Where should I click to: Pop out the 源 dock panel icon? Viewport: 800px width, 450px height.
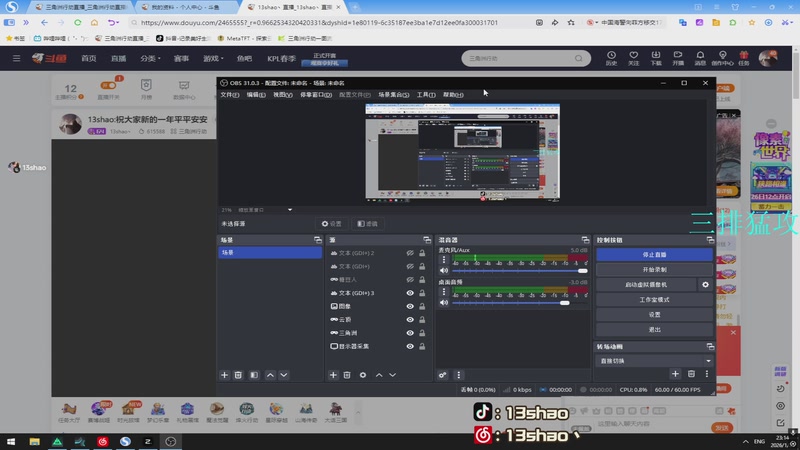427,240
